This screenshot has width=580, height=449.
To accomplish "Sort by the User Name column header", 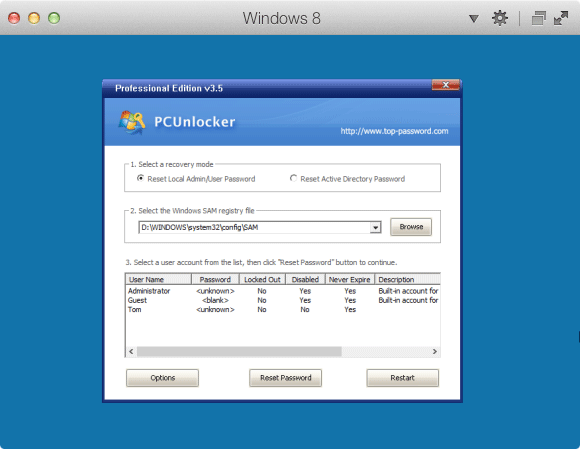I will 158,279.
